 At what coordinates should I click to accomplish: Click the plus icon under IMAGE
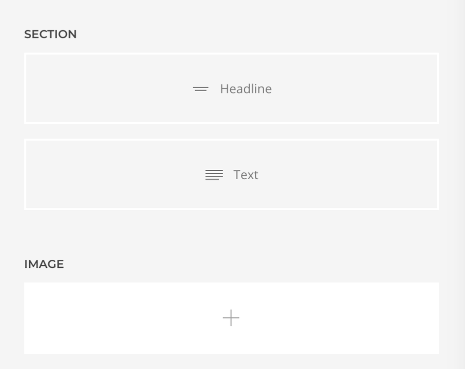click(x=231, y=318)
